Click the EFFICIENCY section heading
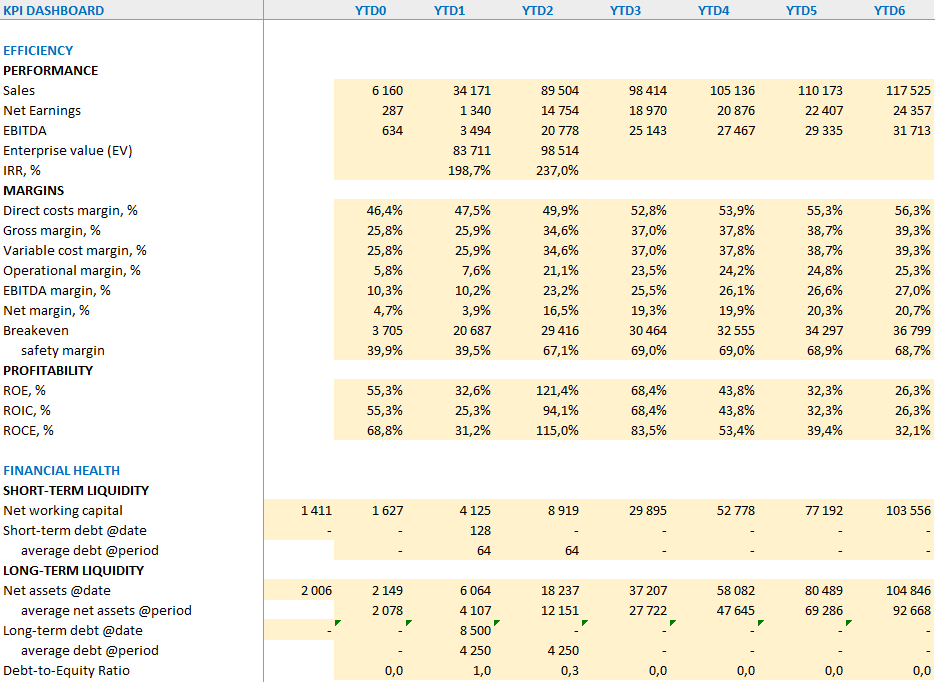935x682 pixels. point(38,50)
